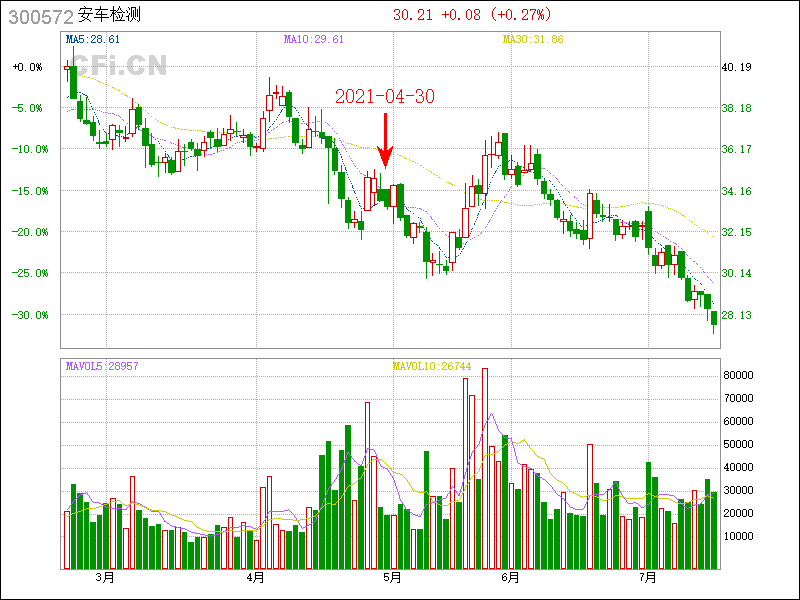
Task: Select the MA30:31.86 indicator label
Action: (532, 40)
